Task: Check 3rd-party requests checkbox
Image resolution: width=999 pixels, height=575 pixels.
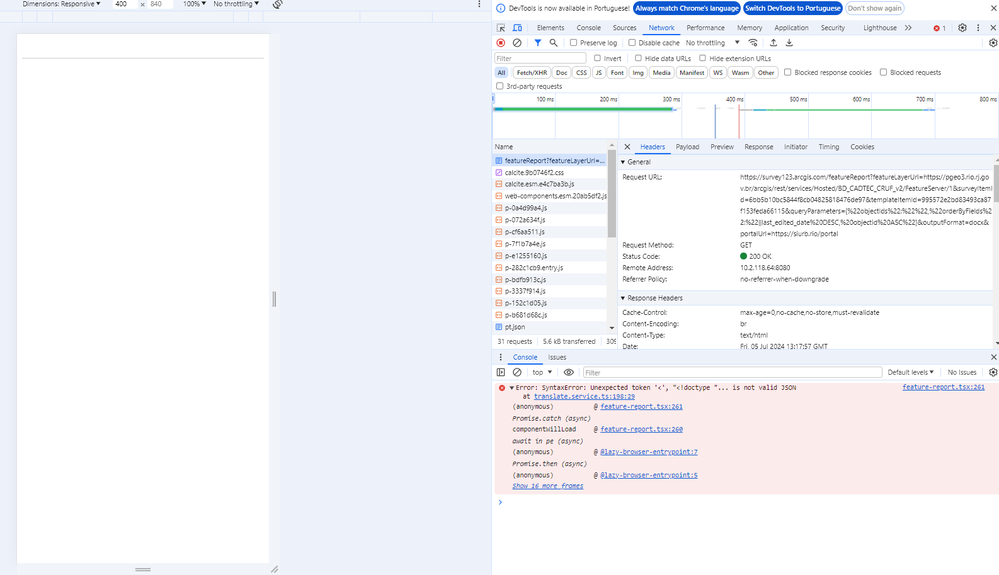Action: (x=500, y=86)
